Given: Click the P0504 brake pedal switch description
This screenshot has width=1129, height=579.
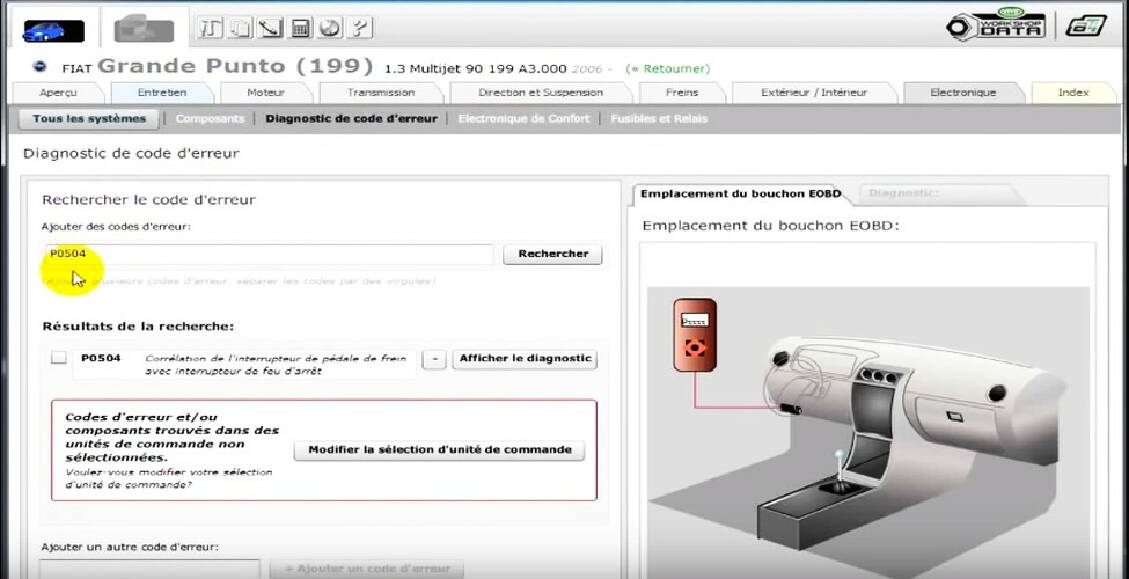Looking at the screenshot, I should [x=276, y=364].
